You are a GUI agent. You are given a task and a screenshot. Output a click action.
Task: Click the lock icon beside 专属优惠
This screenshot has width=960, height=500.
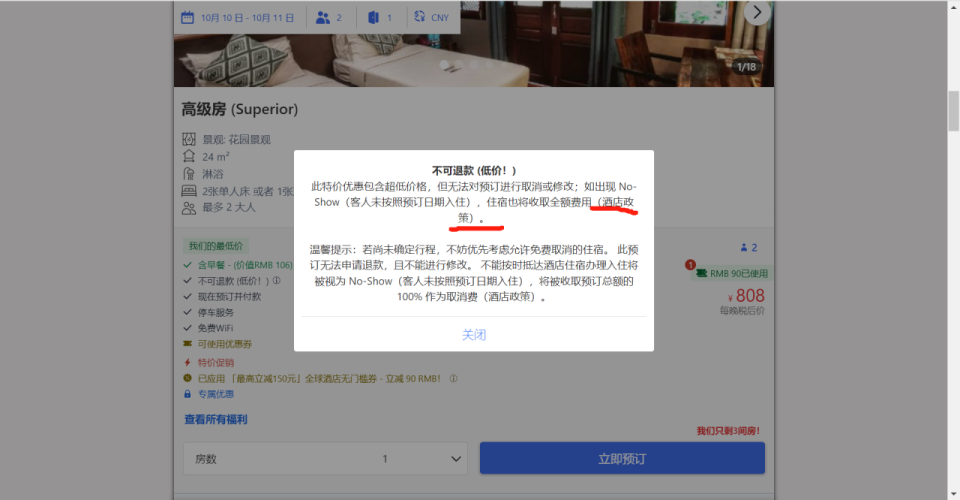coord(187,394)
